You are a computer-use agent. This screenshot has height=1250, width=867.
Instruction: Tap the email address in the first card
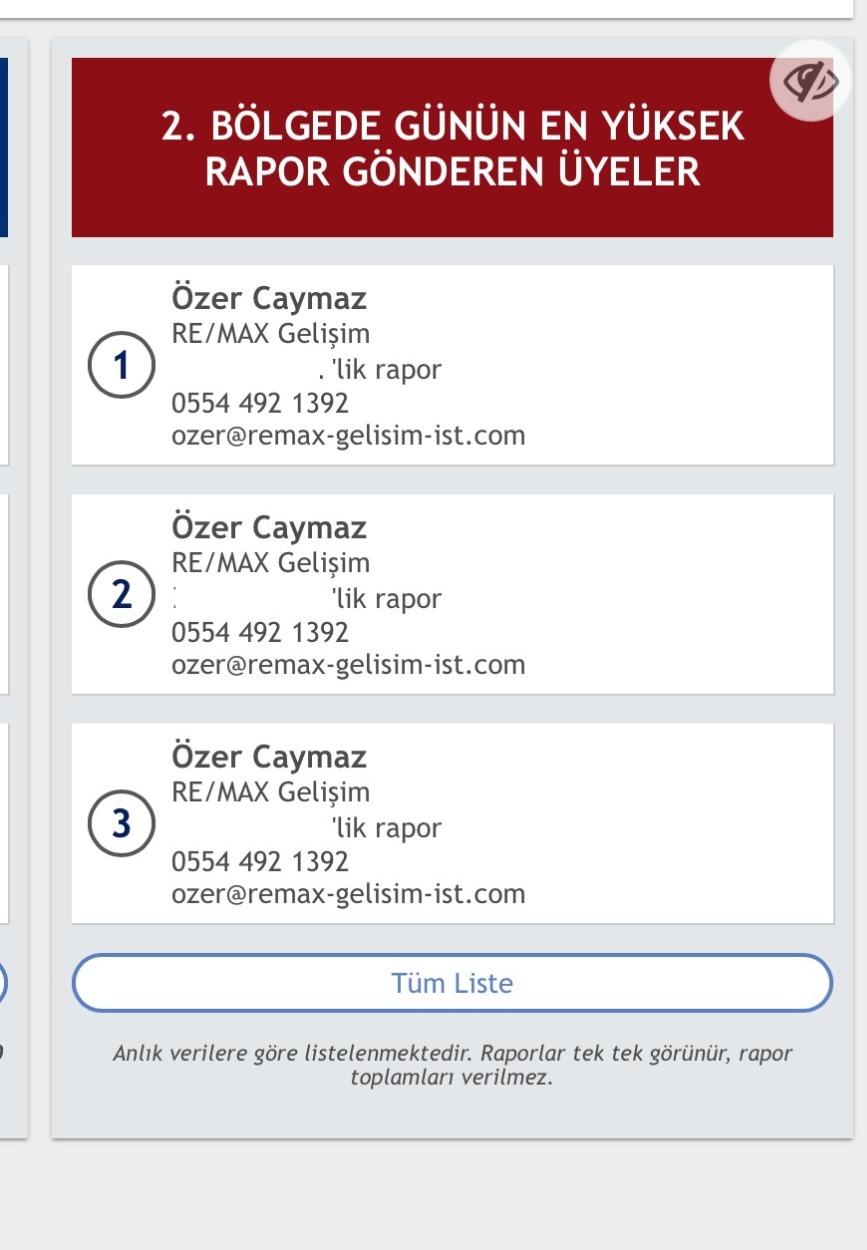[x=348, y=436]
